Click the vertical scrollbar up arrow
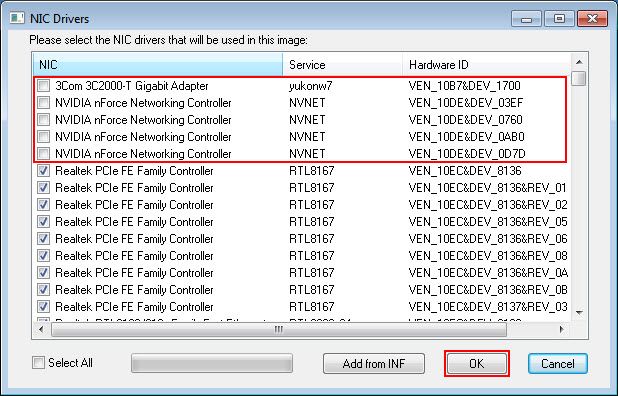Image resolution: width=618 pixels, height=396 pixels. click(x=579, y=62)
